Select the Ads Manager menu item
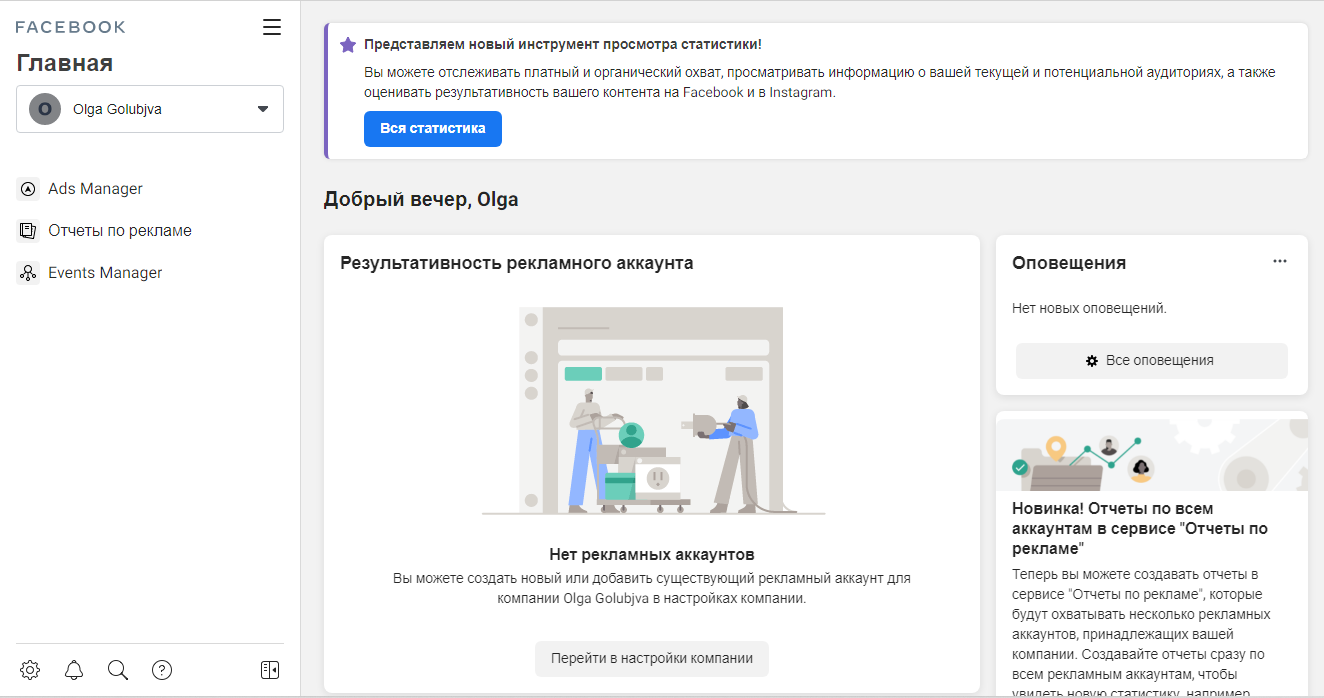The height and width of the screenshot is (698, 1324). [x=95, y=189]
